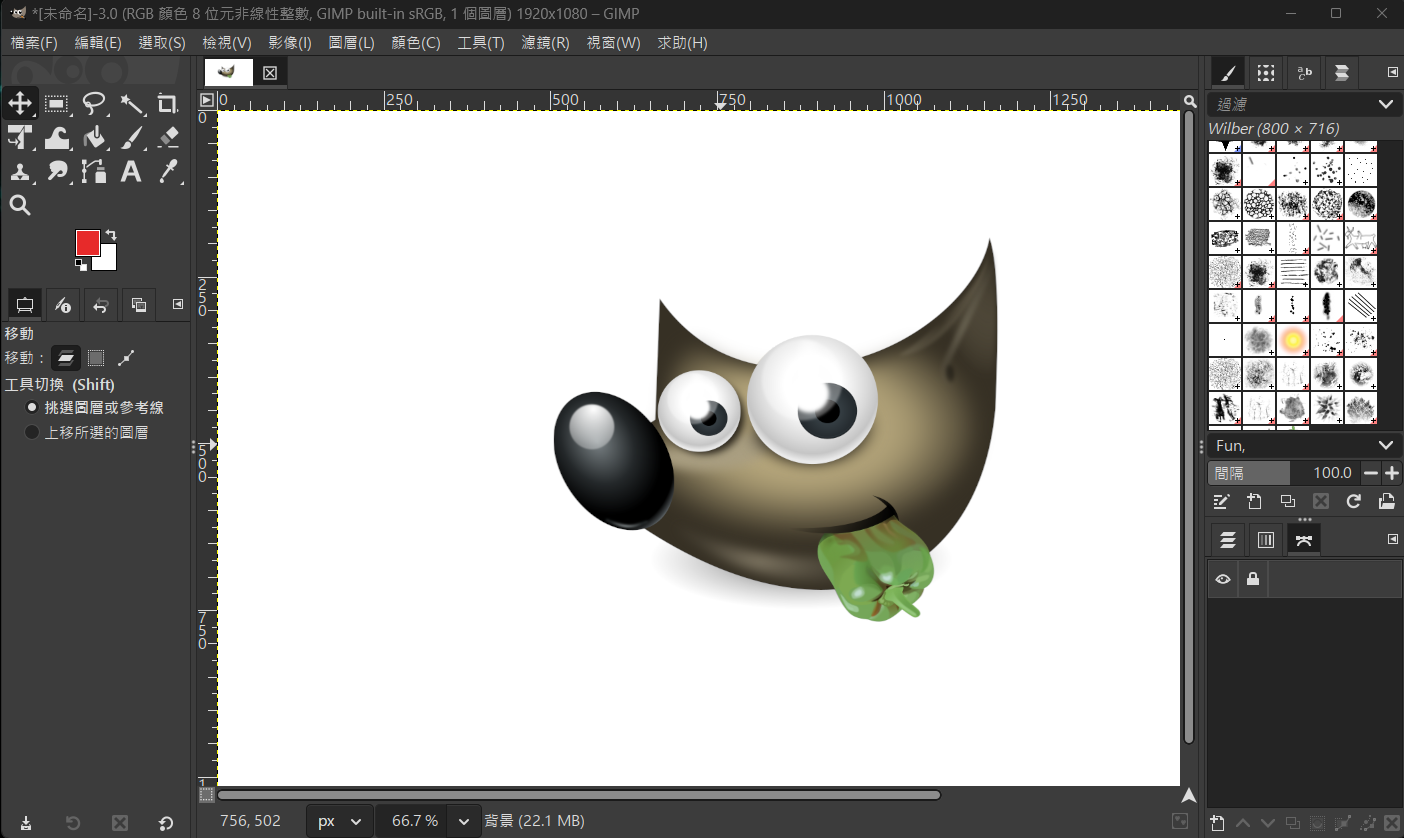Viewport: 1404px width, 838px height.
Task: Switch to Layers tab in lower dock
Action: [x=1228, y=540]
